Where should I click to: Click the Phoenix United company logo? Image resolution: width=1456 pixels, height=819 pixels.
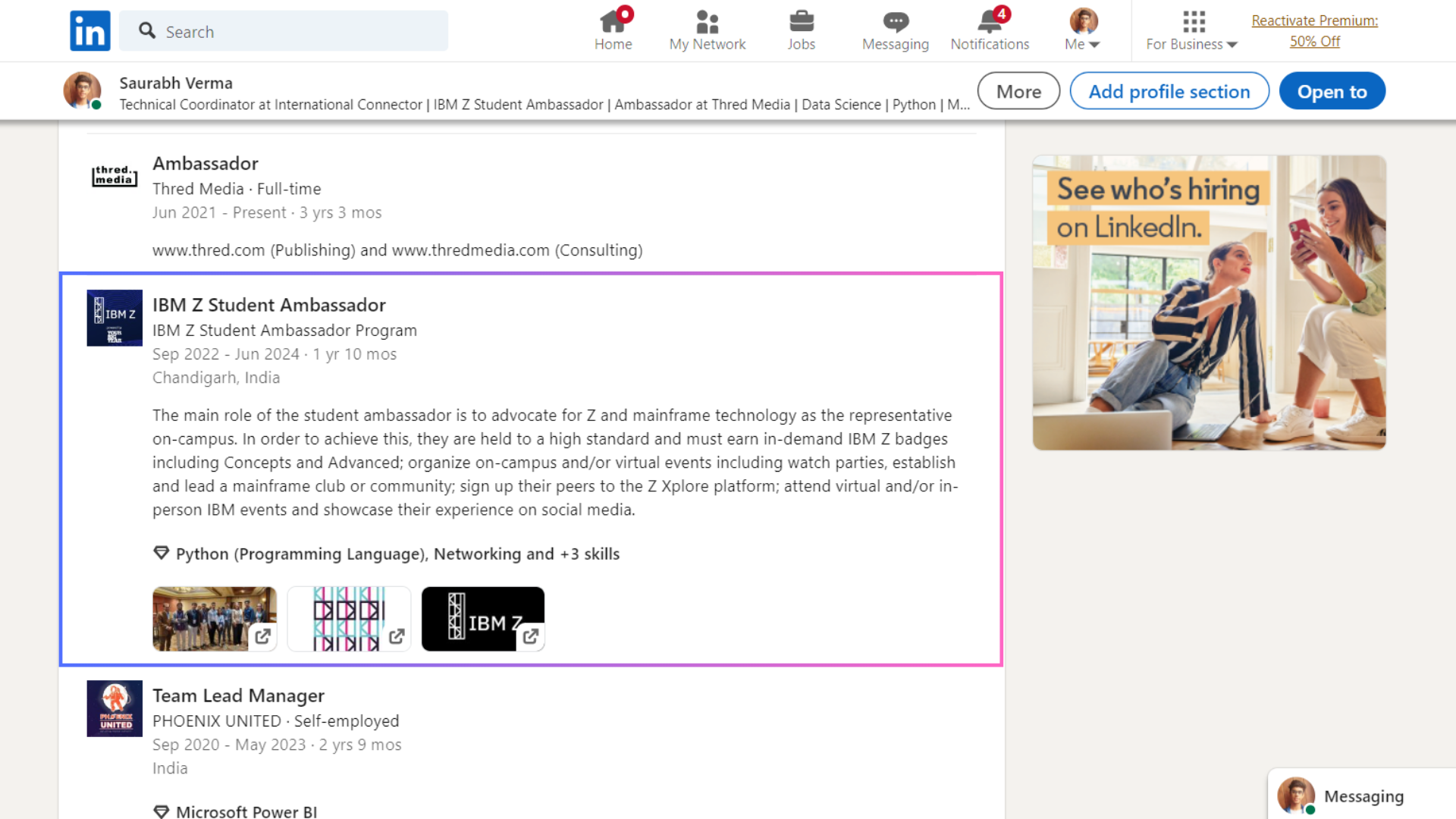(x=115, y=708)
